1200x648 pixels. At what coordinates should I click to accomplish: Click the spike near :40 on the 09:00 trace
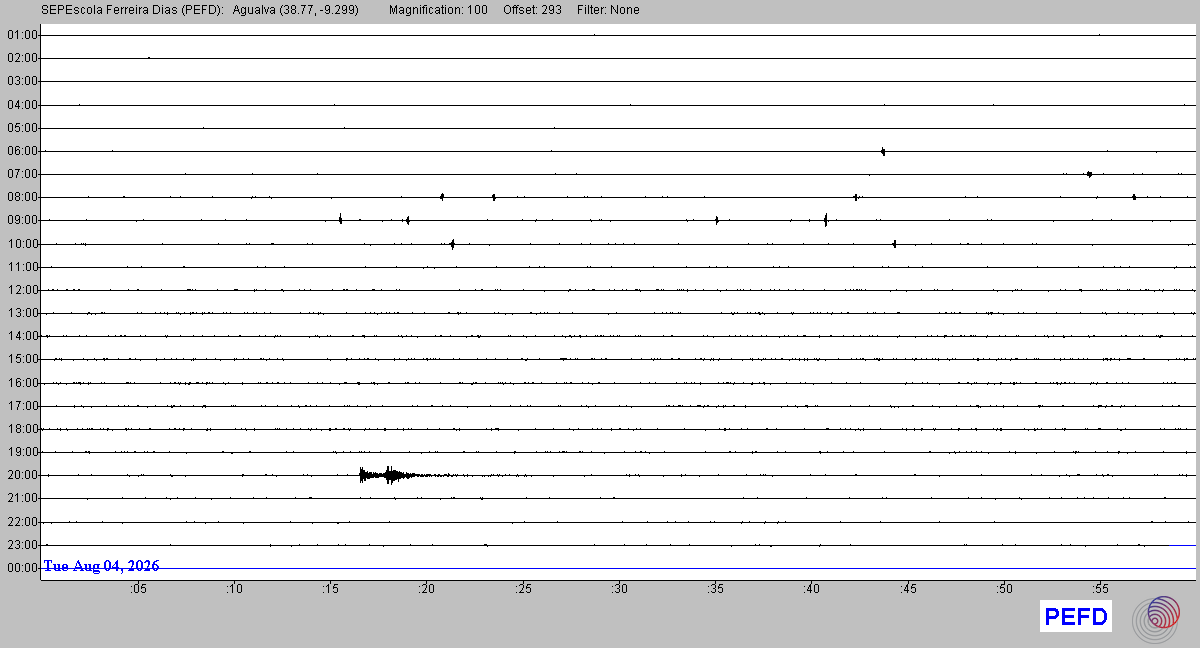[825, 219]
